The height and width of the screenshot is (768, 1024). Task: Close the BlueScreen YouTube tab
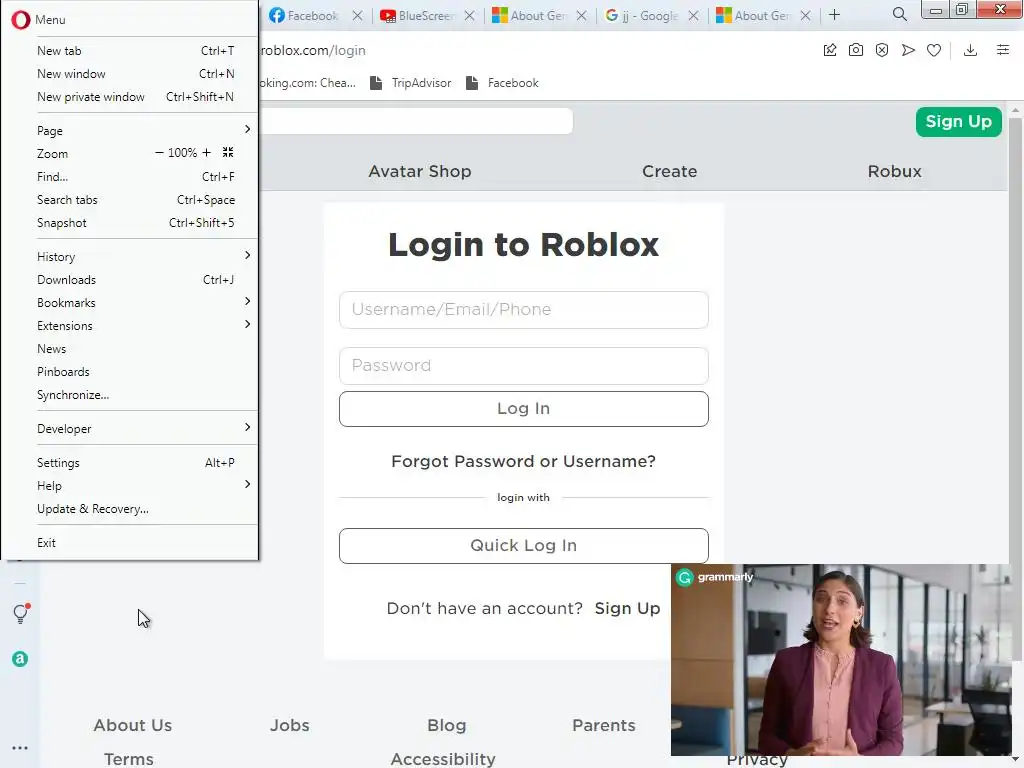tap(470, 16)
